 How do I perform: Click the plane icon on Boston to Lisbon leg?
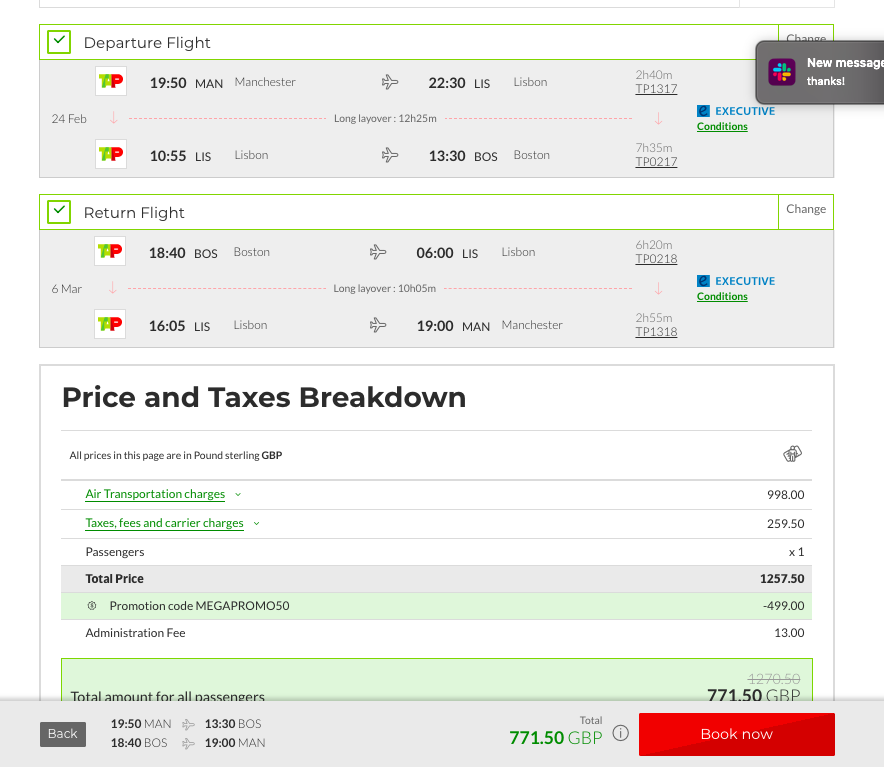tap(378, 252)
